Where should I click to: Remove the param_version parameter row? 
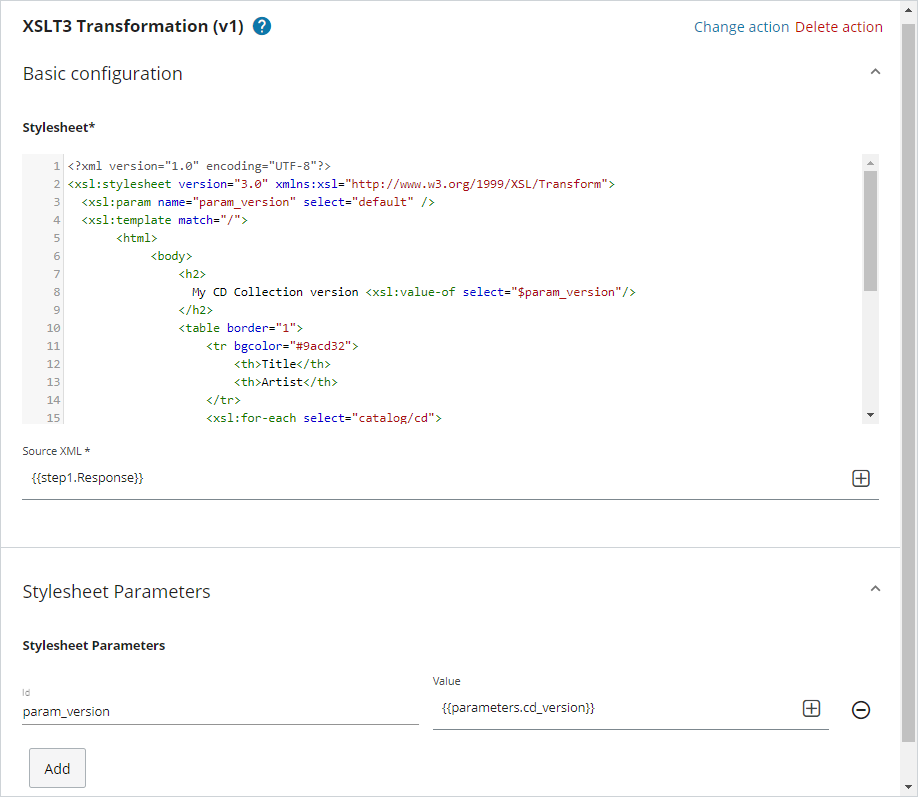tap(861, 710)
